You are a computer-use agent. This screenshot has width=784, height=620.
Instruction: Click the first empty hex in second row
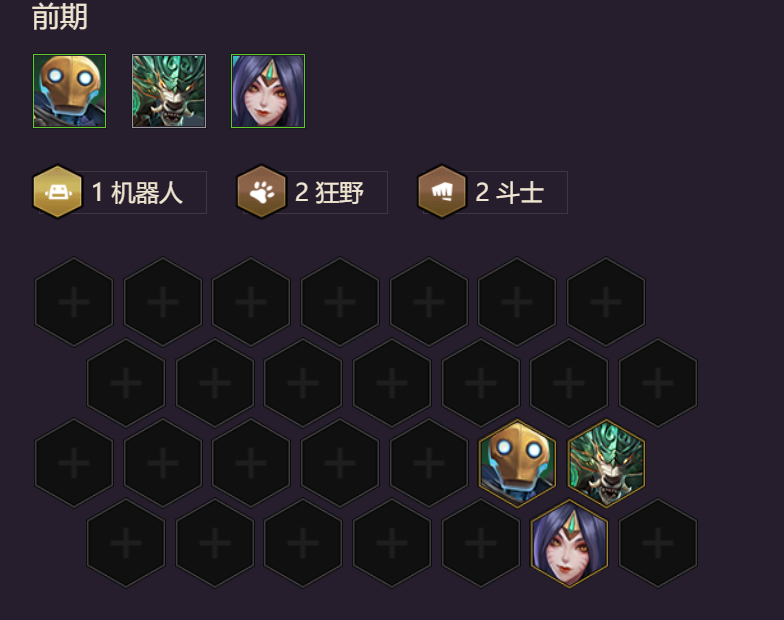point(126,383)
